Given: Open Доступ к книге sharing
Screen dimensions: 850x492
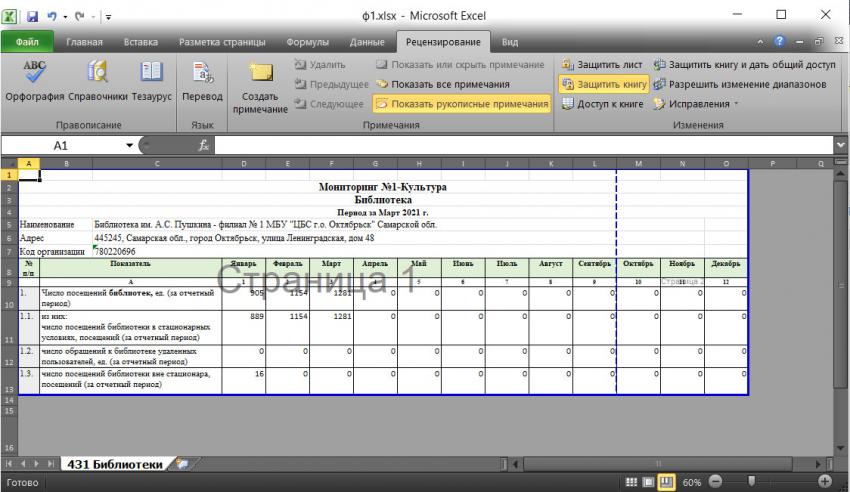Looking at the screenshot, I should click(x=602, y=103).
